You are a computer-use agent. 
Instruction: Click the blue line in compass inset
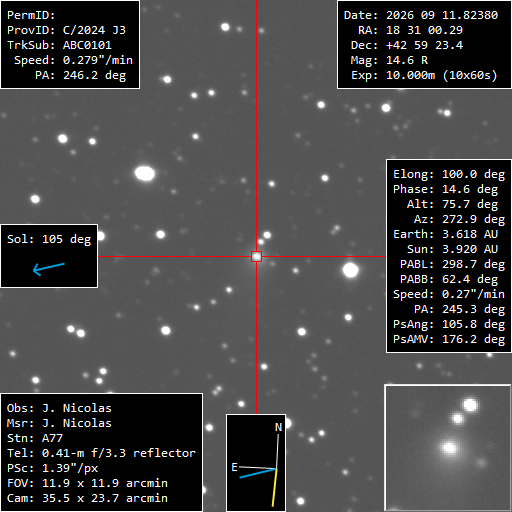pyautogui.click(x=258, y=473)
